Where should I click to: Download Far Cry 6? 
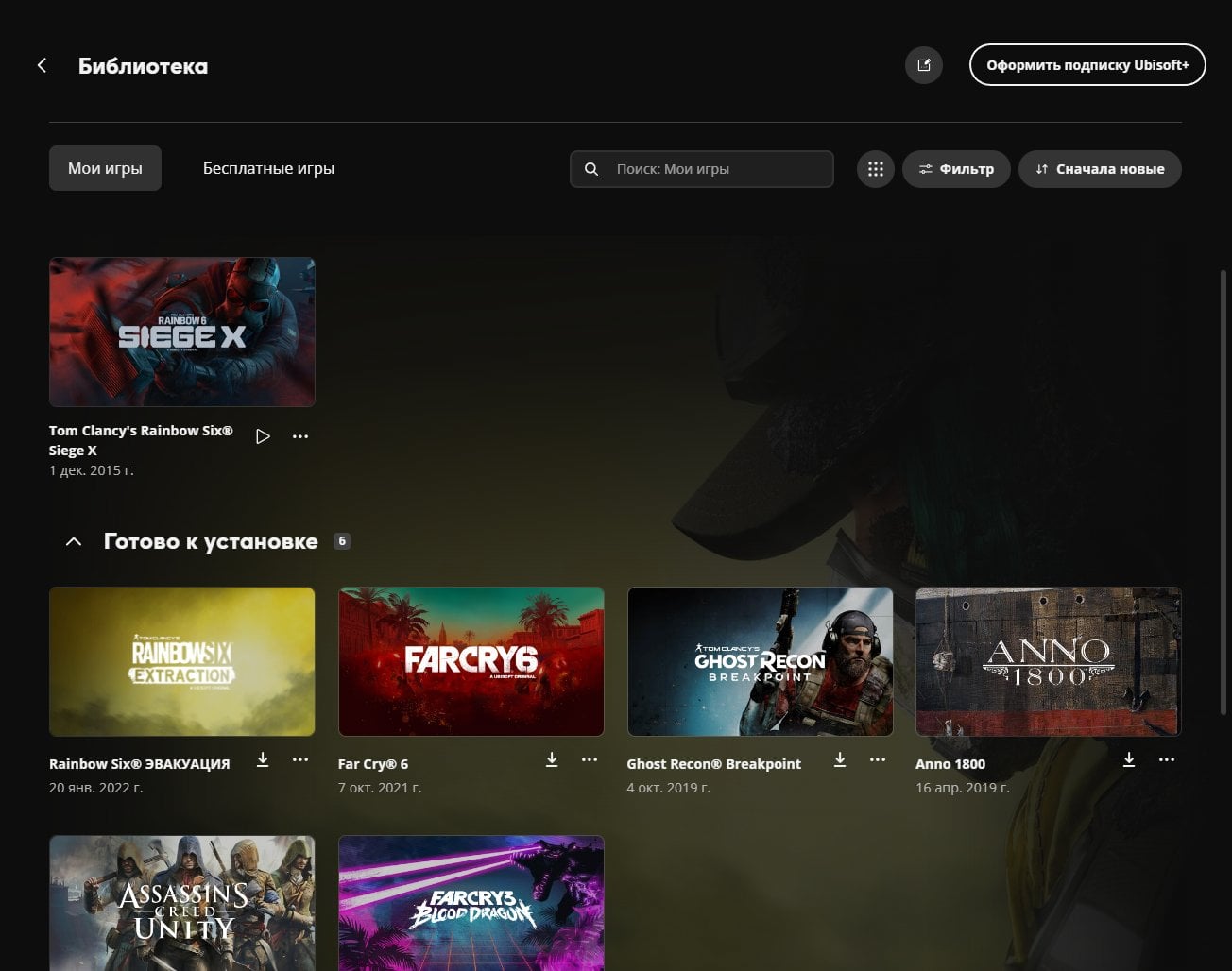(x=552, y=760)
